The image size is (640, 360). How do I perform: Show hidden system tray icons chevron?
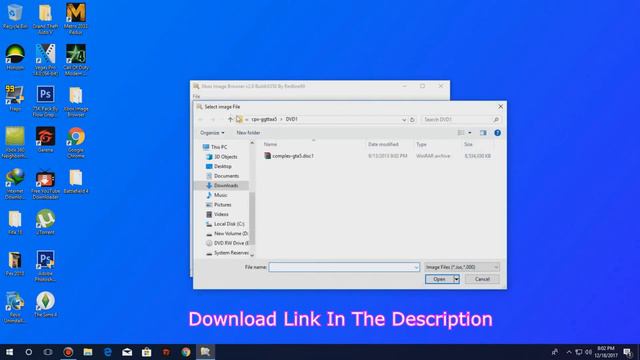[569, 352]
